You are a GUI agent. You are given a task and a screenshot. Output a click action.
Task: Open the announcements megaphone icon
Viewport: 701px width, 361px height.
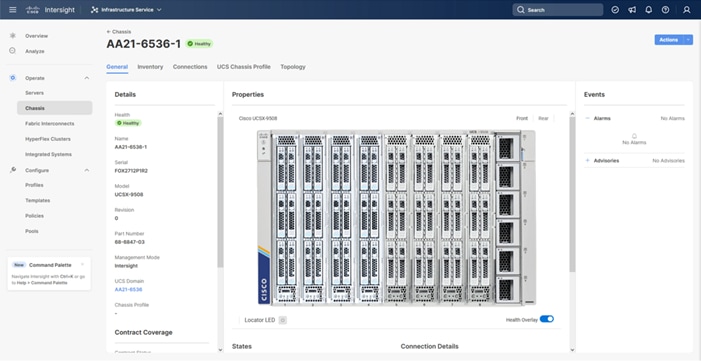point(632,10)
